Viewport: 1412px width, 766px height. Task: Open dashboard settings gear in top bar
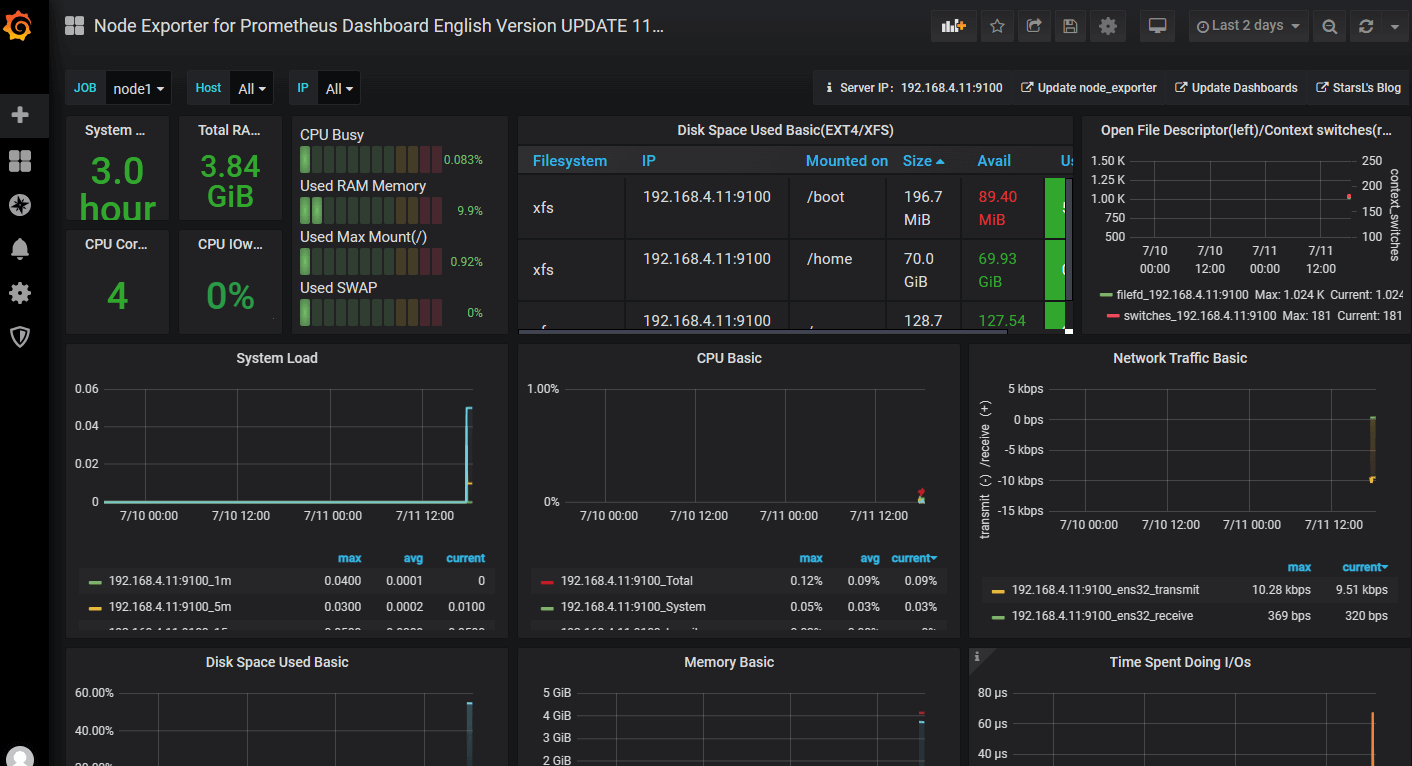(x=1107, y=27)
